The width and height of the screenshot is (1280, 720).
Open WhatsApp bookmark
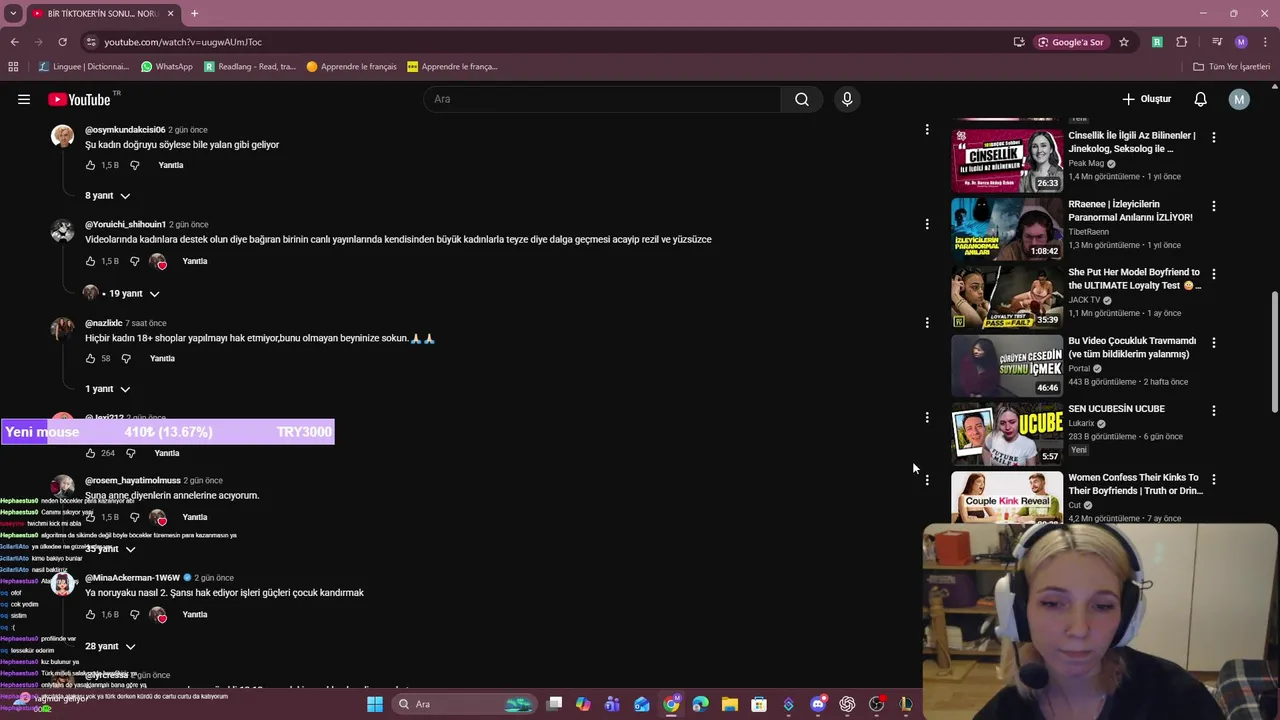click(x=167, y=67)
